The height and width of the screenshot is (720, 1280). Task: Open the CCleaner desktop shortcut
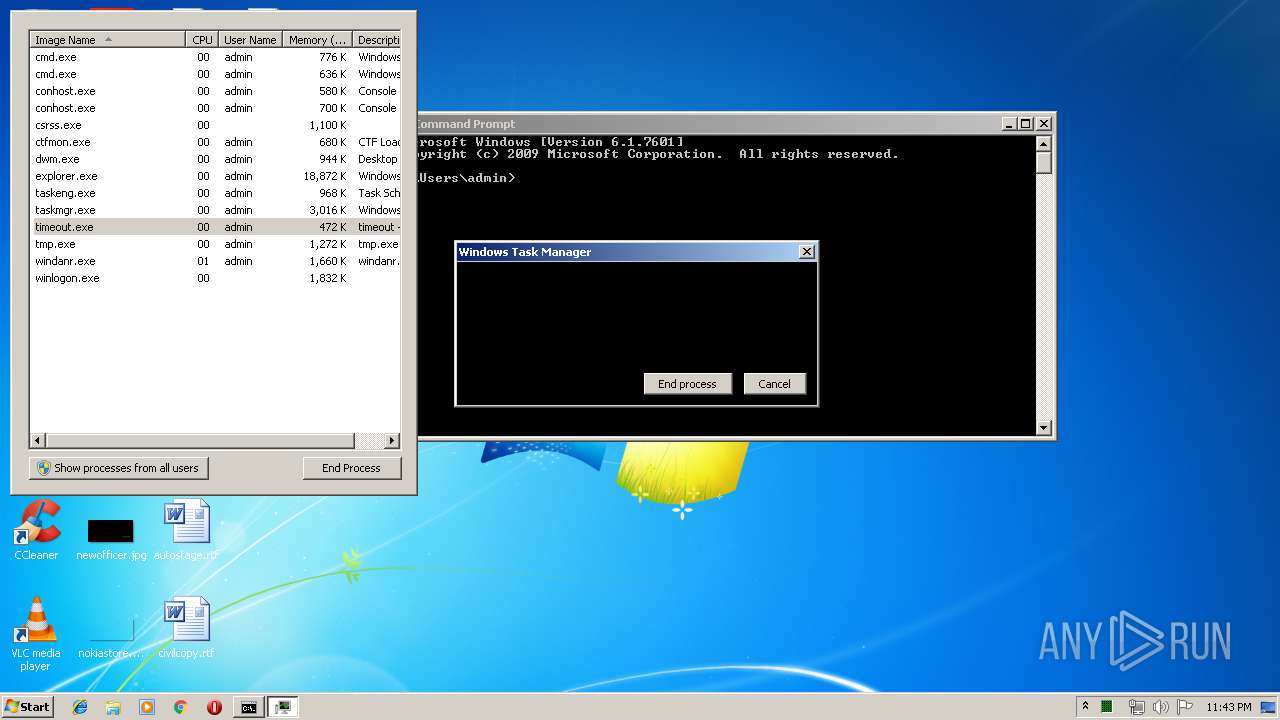tap(37, 530)
